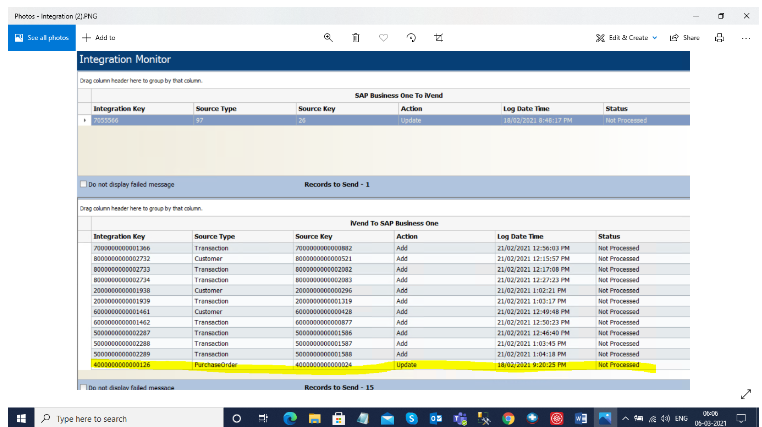
Task: Click Action header in iVend To SAP Business One grid
Action: coord(444,237)
